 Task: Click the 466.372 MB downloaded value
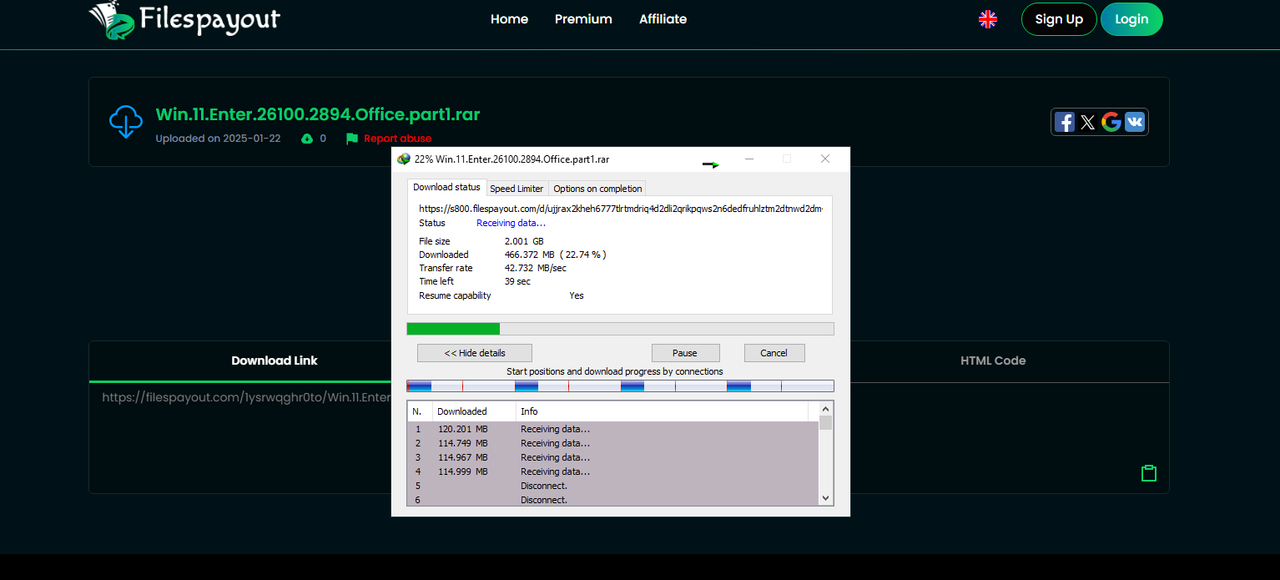(x=530, y=254)
